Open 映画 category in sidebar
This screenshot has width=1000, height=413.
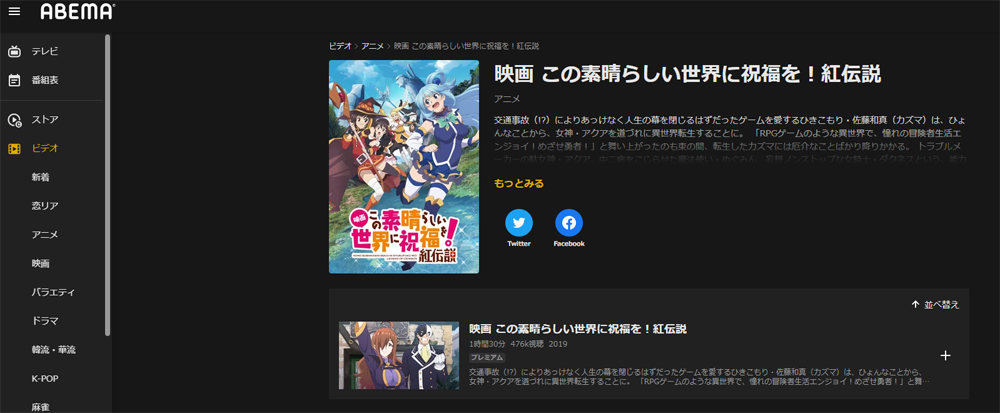tap(40, 263)
